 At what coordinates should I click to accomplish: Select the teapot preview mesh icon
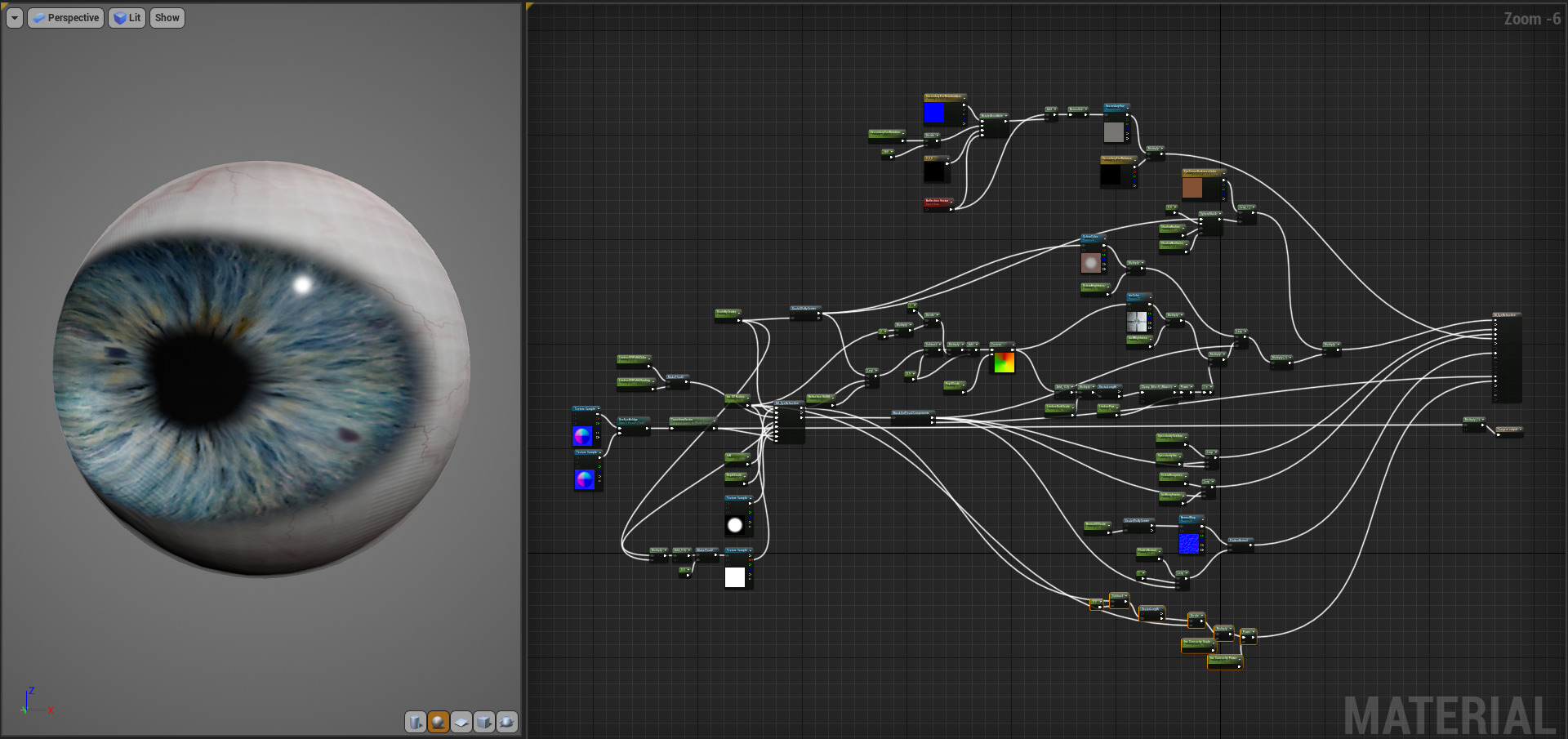coord(506,722)
